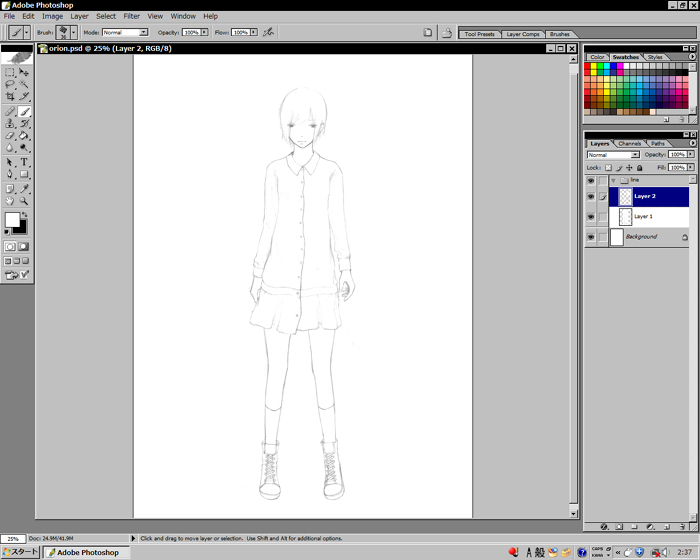Hide the Background layer eye icon

(x=591, y=237)
